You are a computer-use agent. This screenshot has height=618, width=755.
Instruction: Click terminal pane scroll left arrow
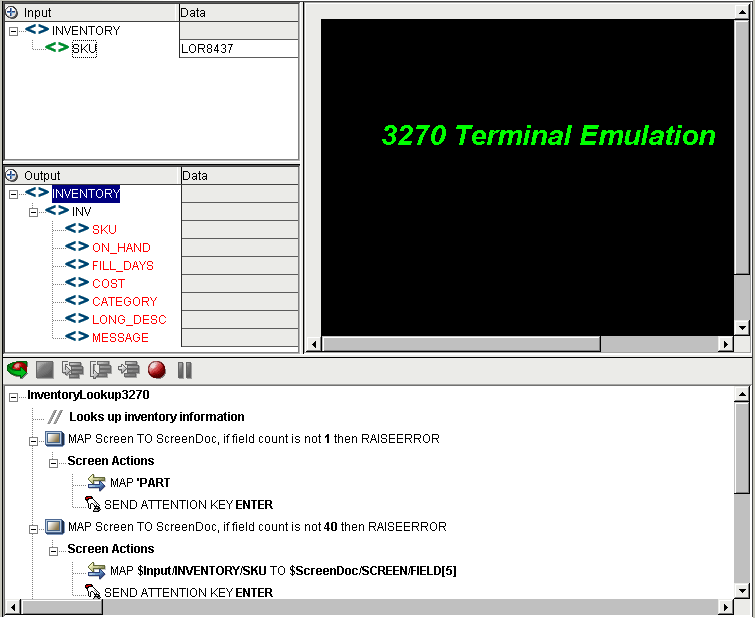point(314,344)
